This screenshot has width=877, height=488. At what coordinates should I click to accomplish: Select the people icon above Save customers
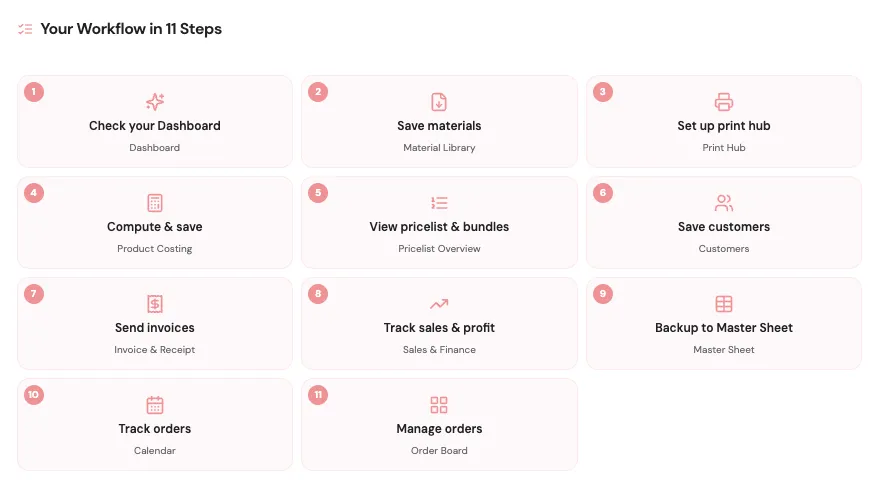pyautogui.click(x=724, y=203)
